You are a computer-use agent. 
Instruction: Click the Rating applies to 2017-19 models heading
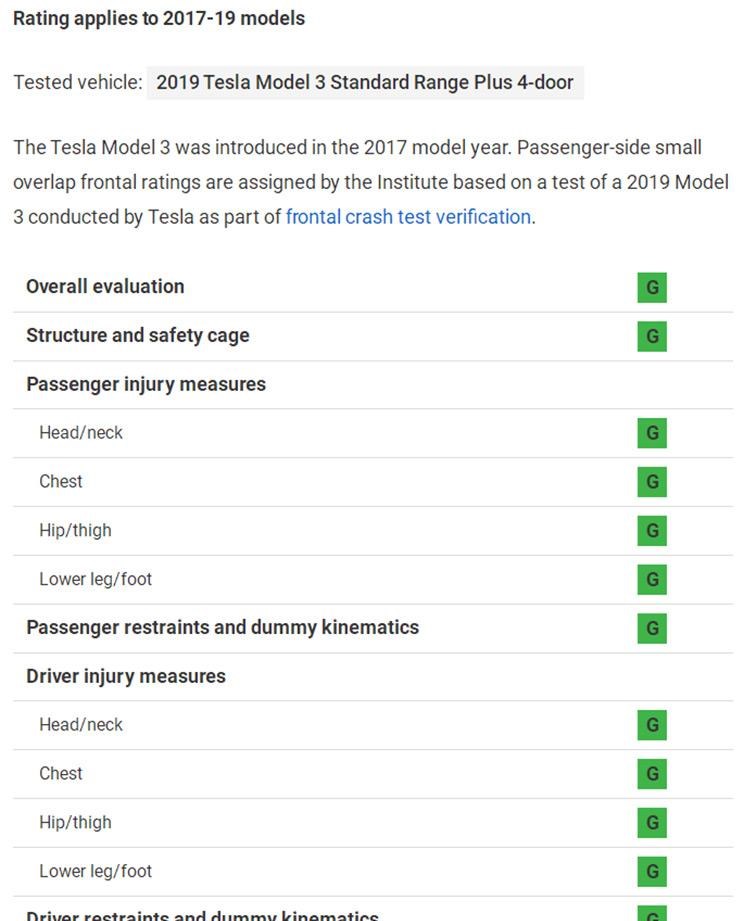coord(159,18)
